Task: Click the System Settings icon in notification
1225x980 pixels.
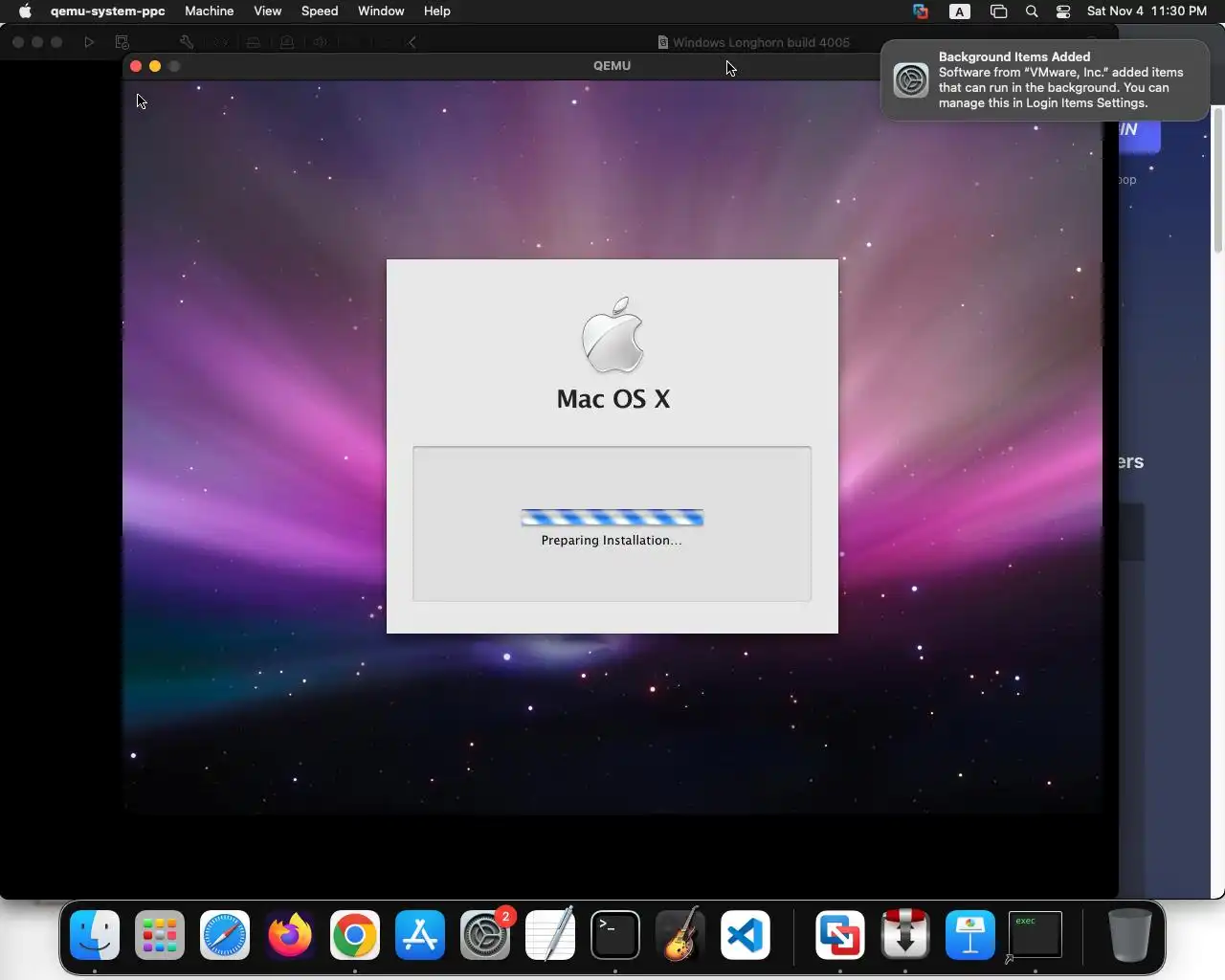Action: point(910,80)
